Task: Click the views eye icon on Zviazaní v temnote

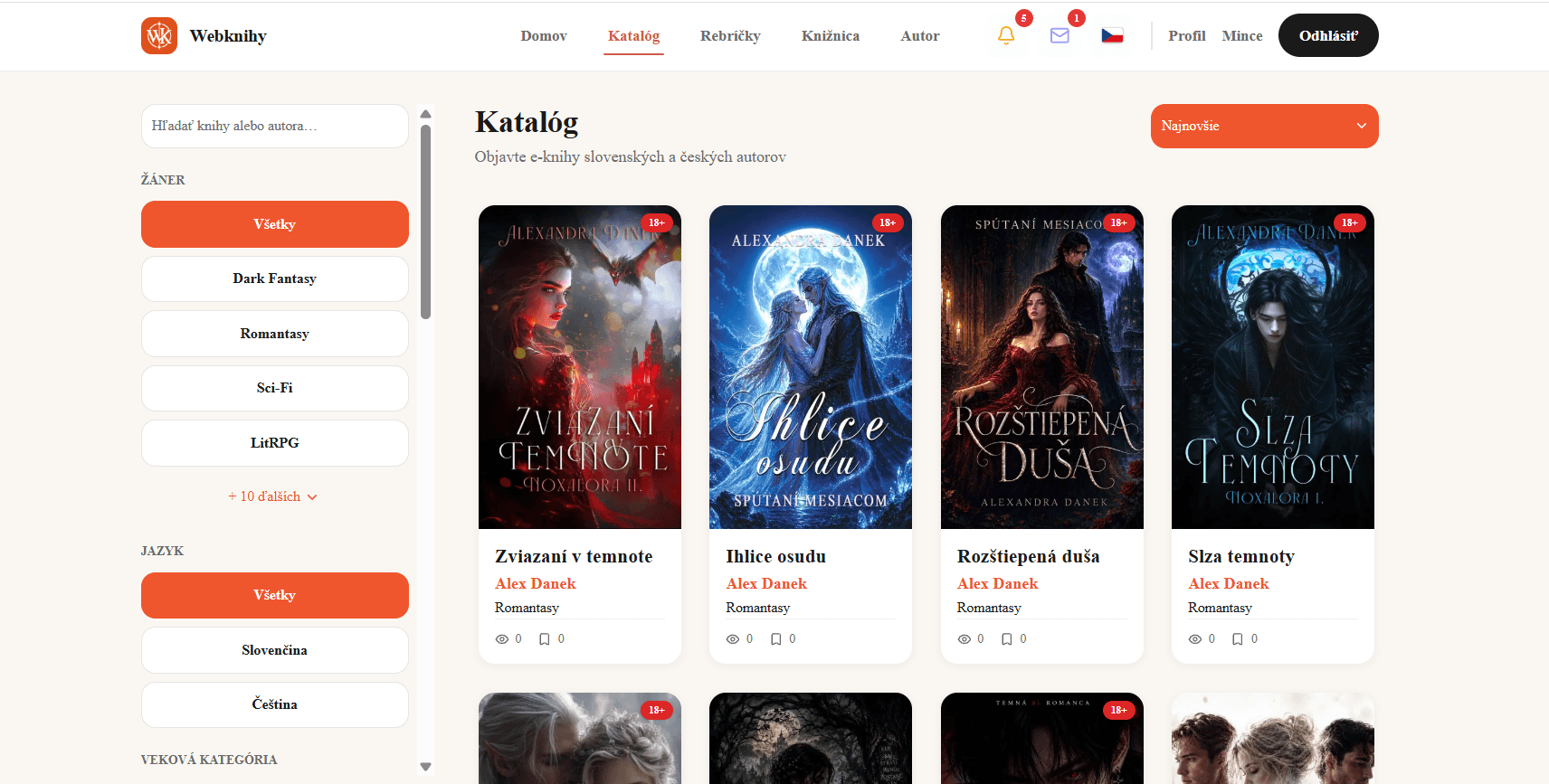Action: tap(502, 639)
